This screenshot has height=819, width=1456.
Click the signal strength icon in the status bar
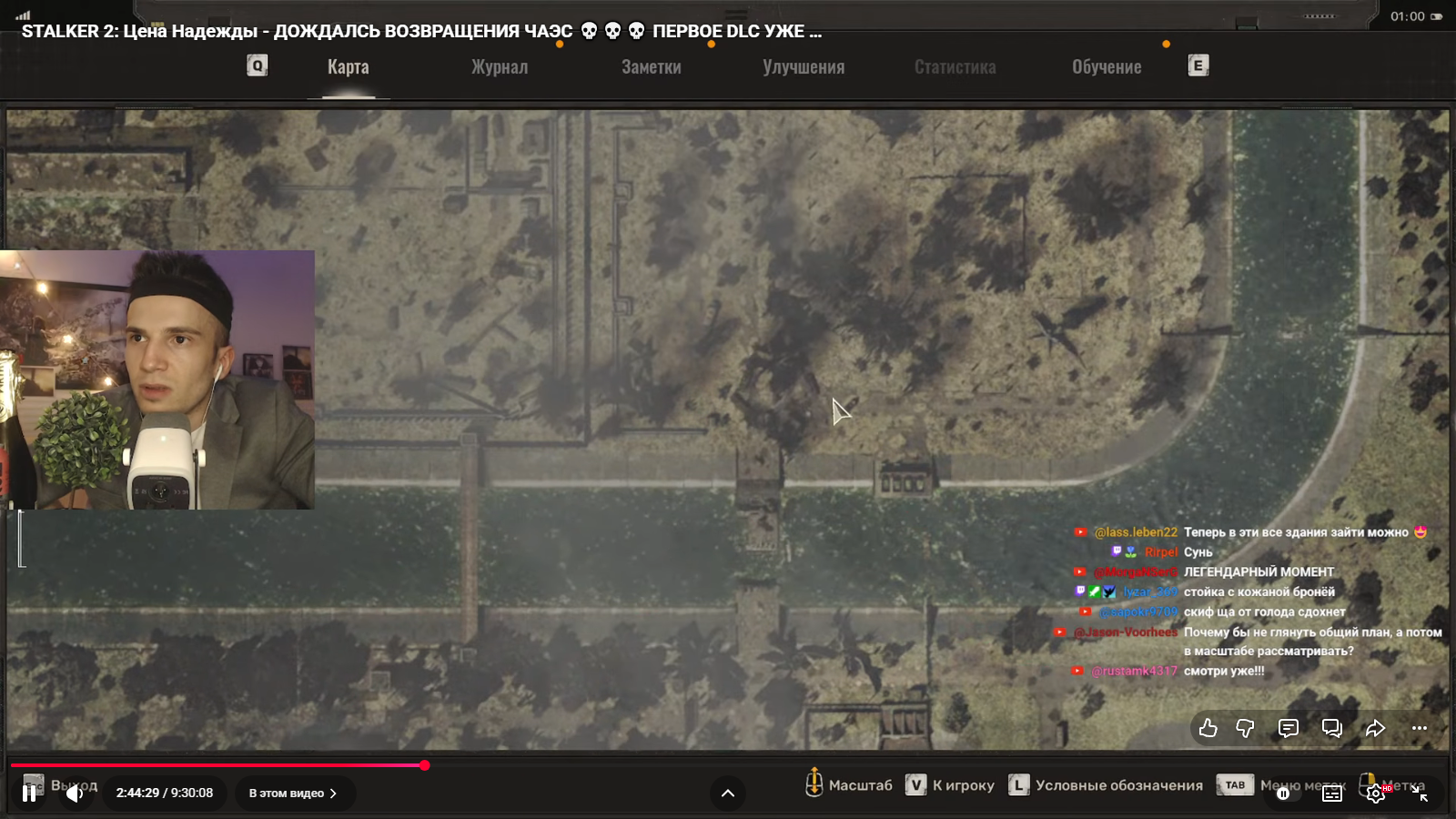click(23, 15)
